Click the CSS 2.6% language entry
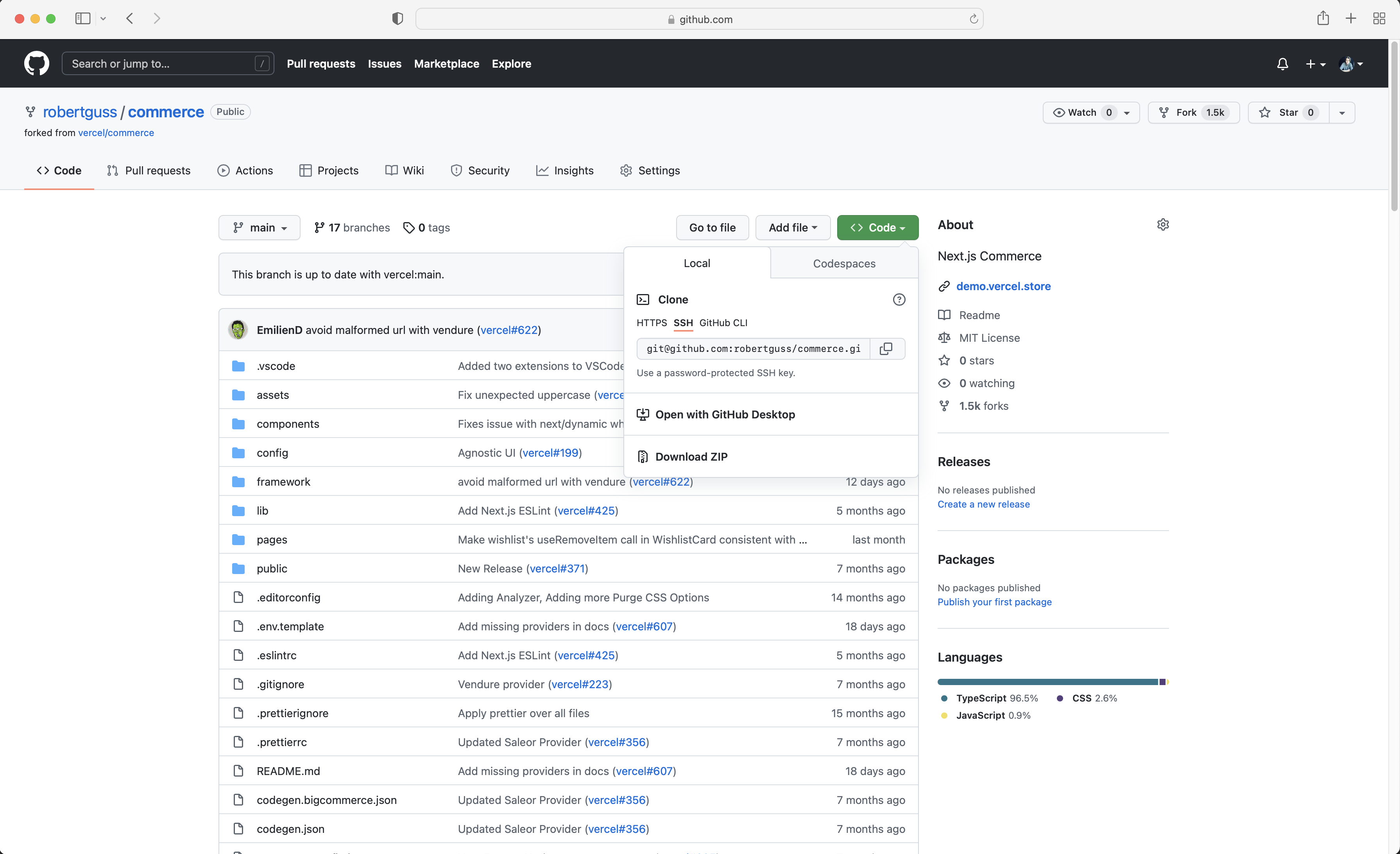This screenshot has height=854, width=1400. pos(1087,698)
